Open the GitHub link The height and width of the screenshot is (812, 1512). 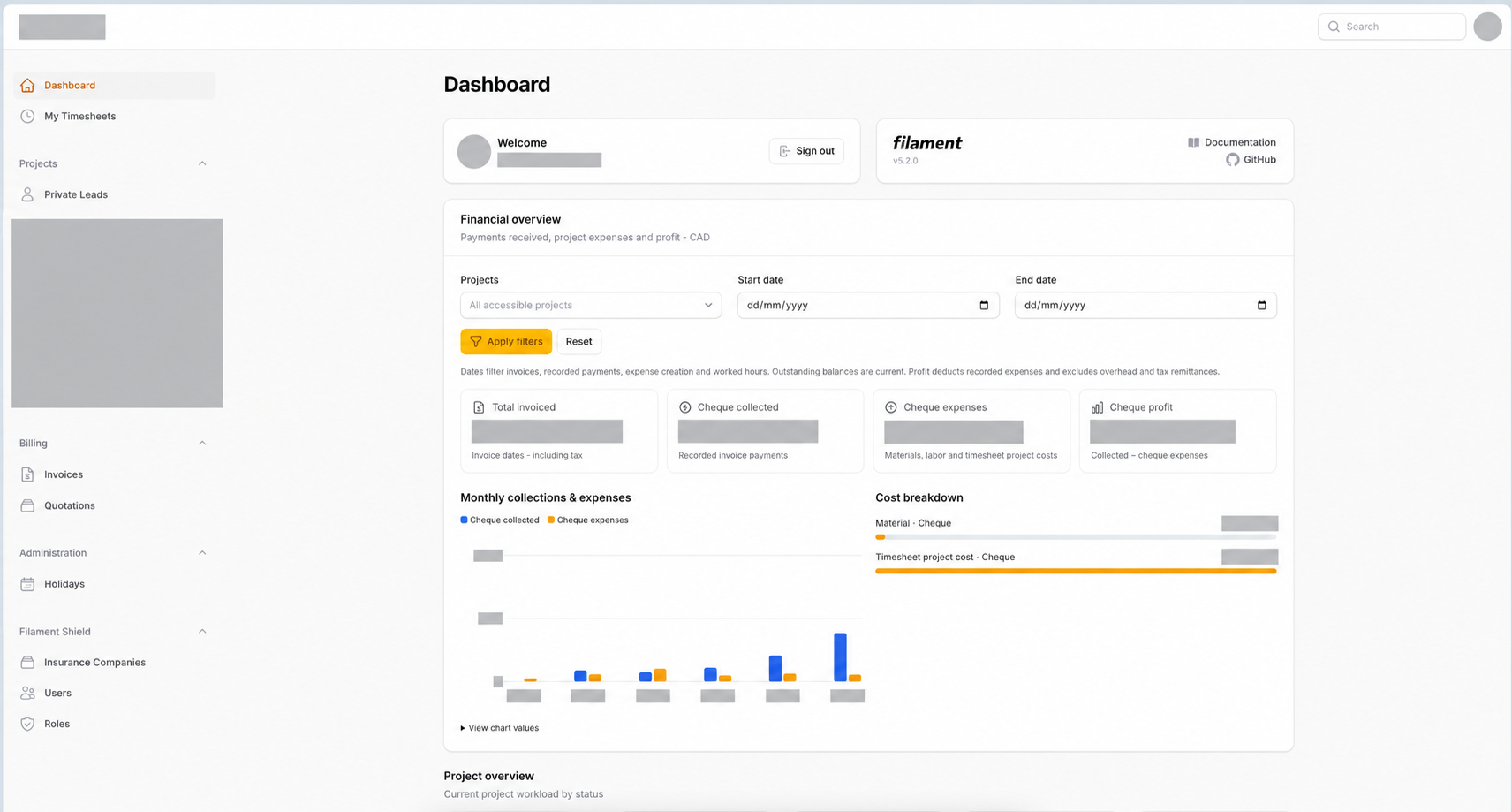pyautogui.click(x=1251, y=160)
